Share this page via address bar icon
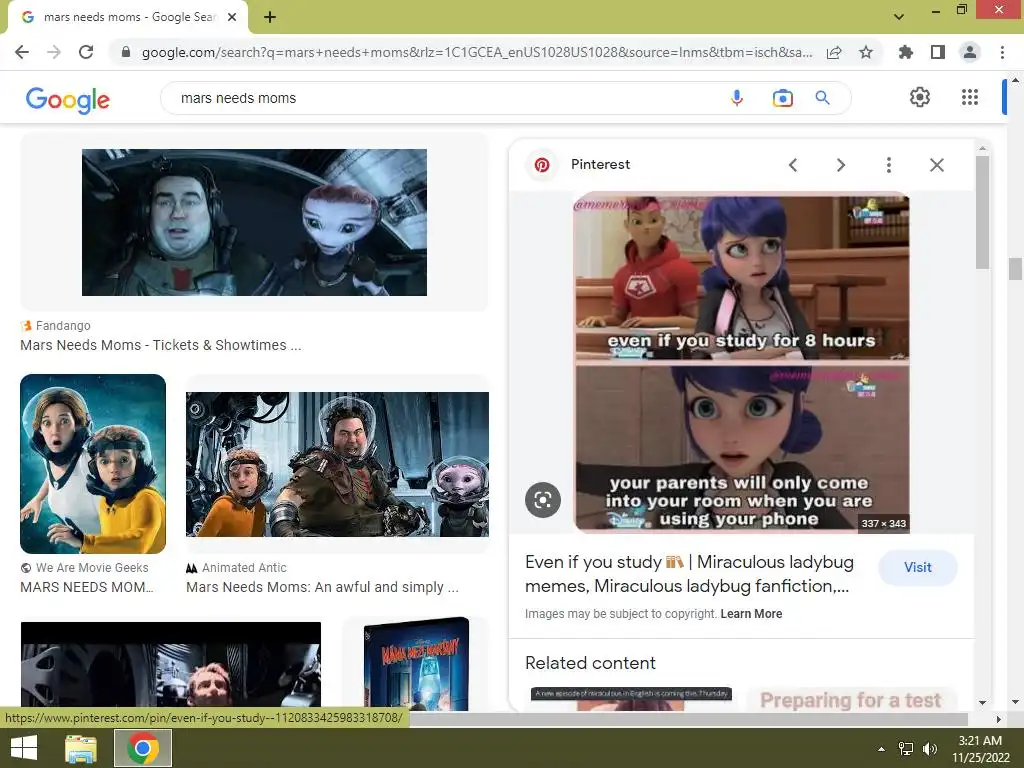 tap(834, 52)
